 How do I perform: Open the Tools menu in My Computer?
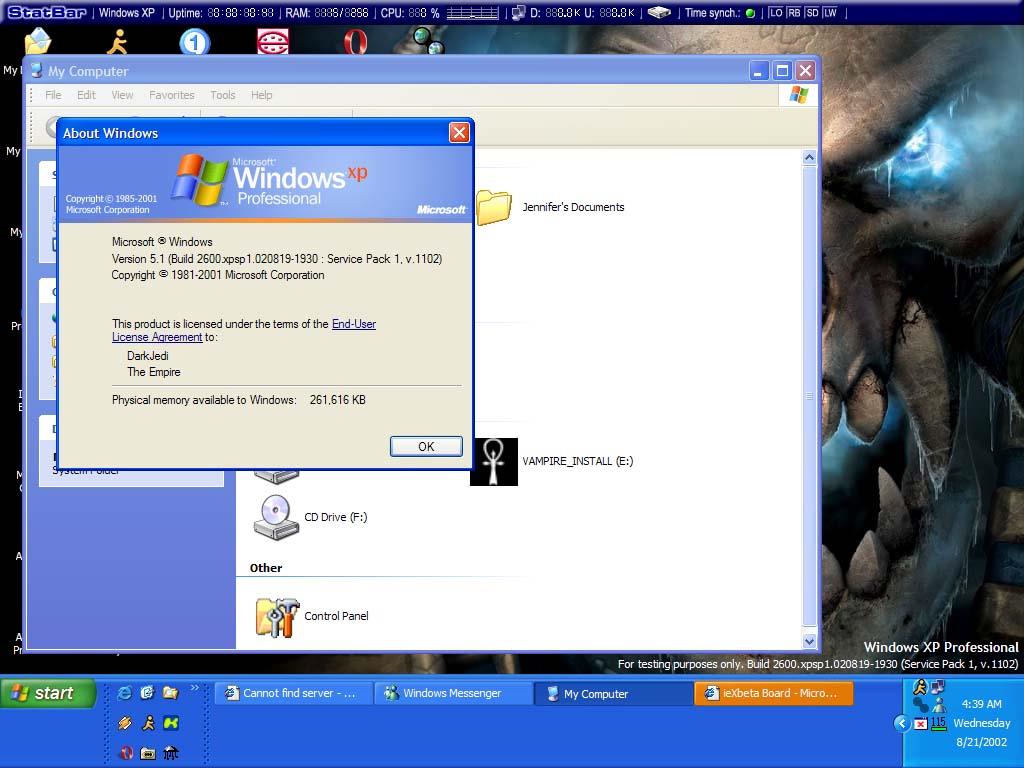223,95
